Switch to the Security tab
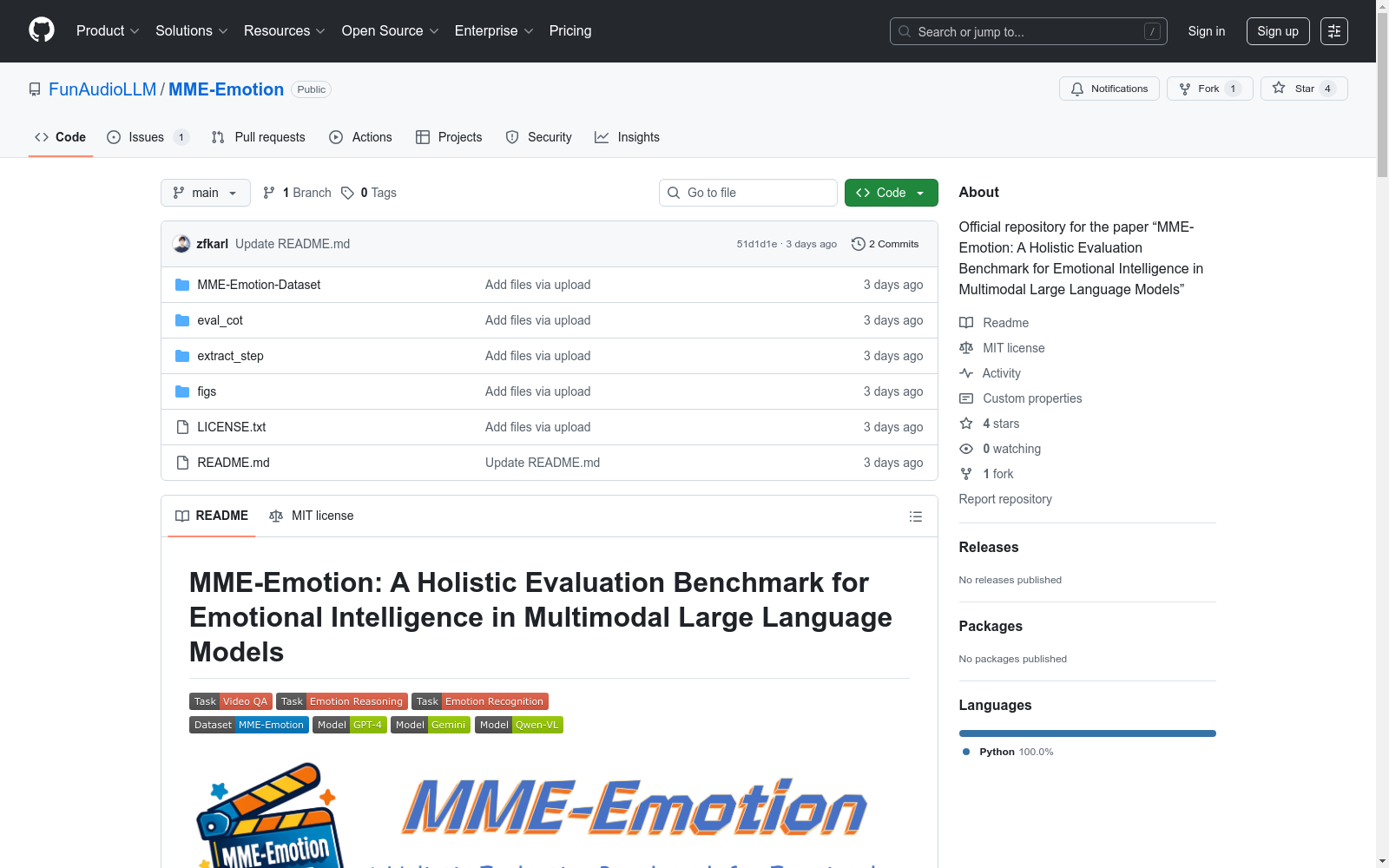The width and height of the screenshot is (1389, 868). click(539, 137)
